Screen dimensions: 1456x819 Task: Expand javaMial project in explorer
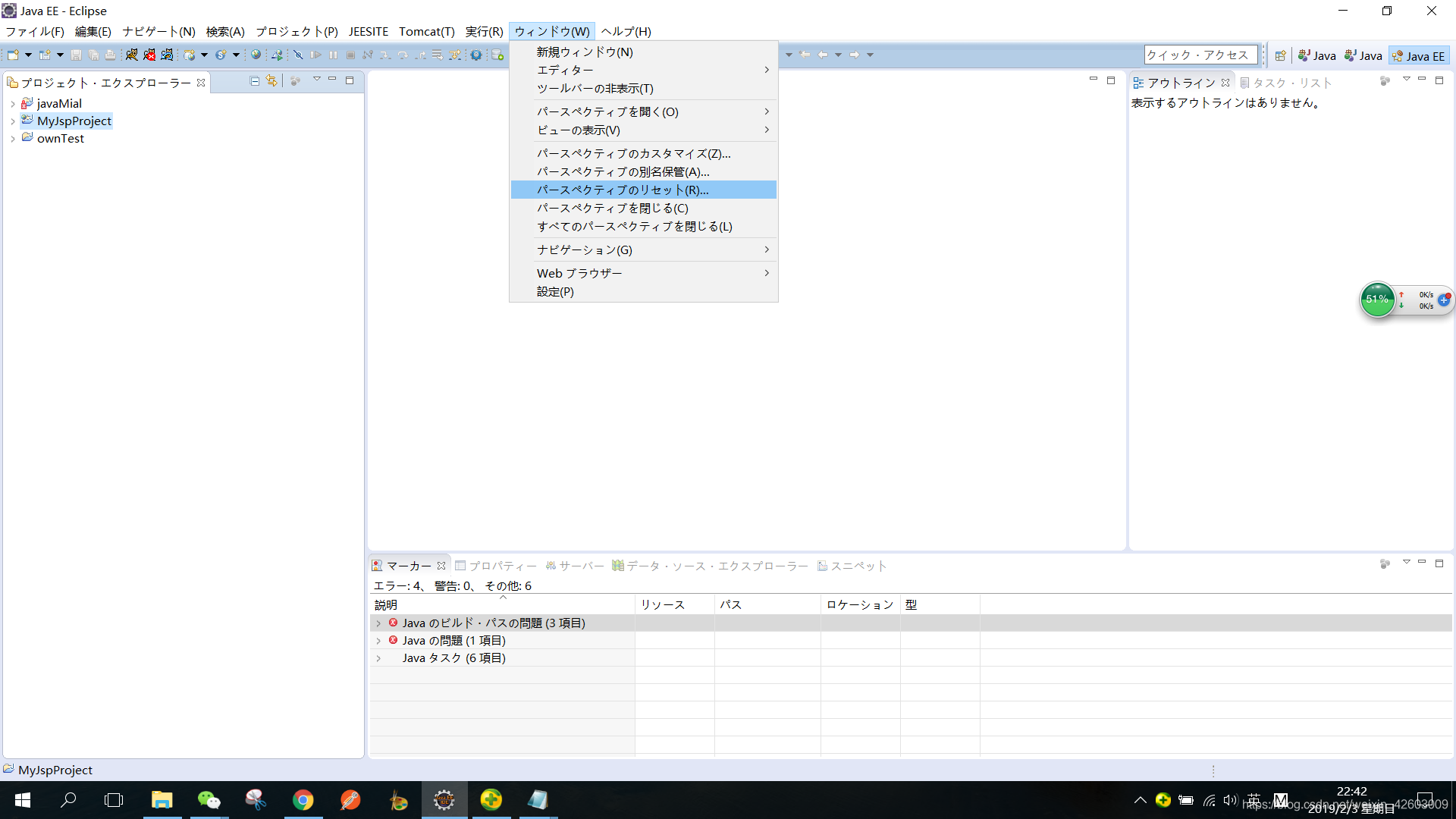pos(10,103)
